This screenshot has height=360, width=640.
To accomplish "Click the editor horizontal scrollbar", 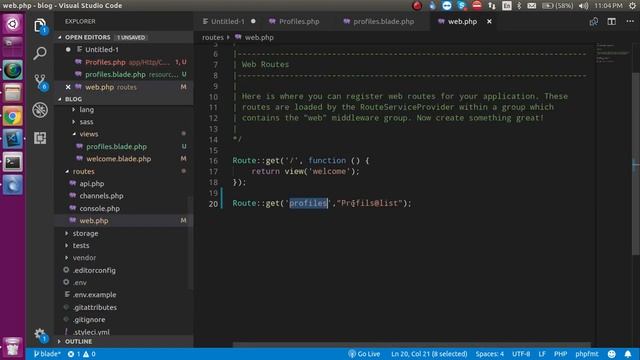I will point(411,345).
